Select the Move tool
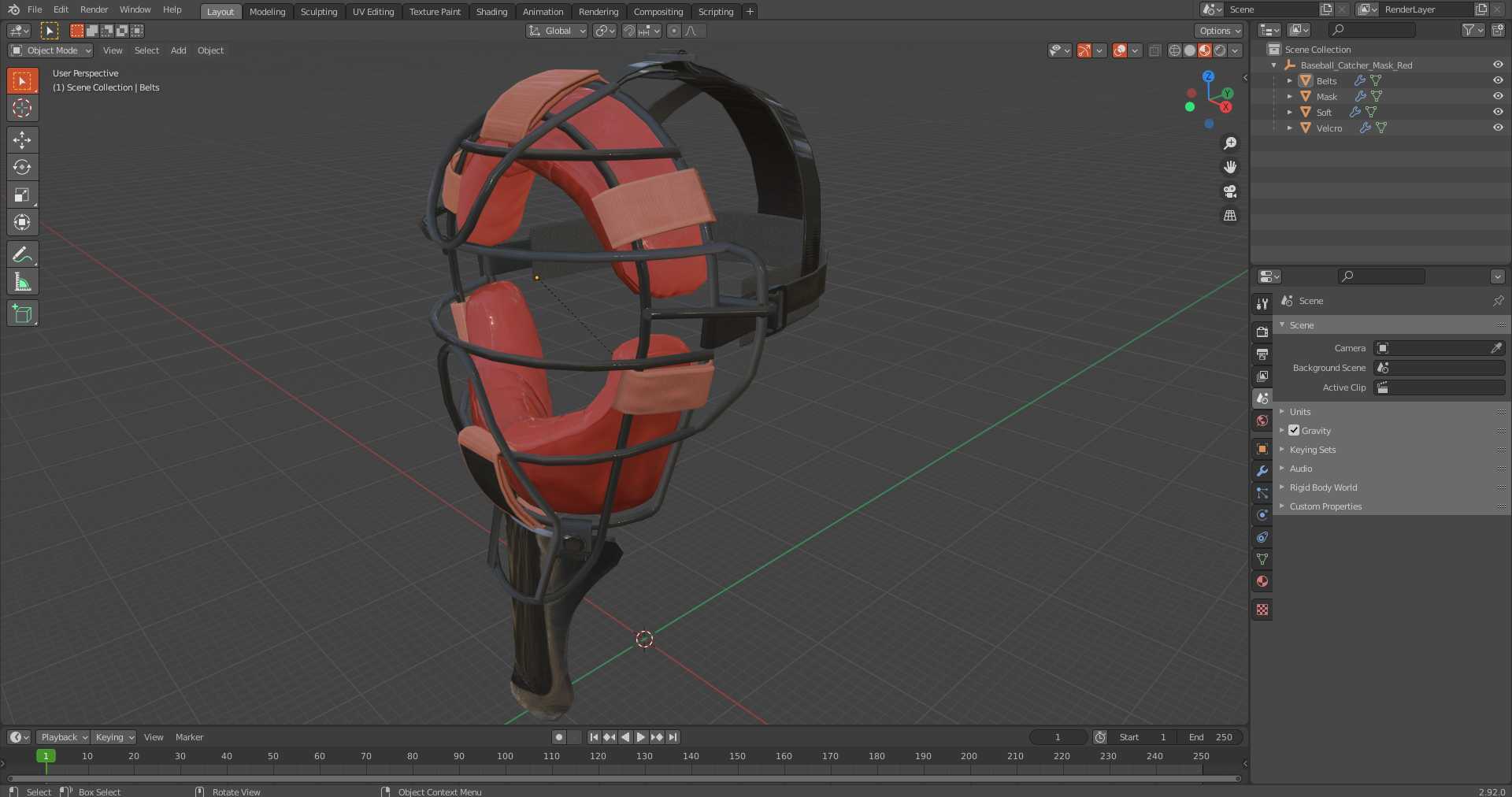Image resolution: width=1512 pixels, height=797 pixels. click(22, 139)
